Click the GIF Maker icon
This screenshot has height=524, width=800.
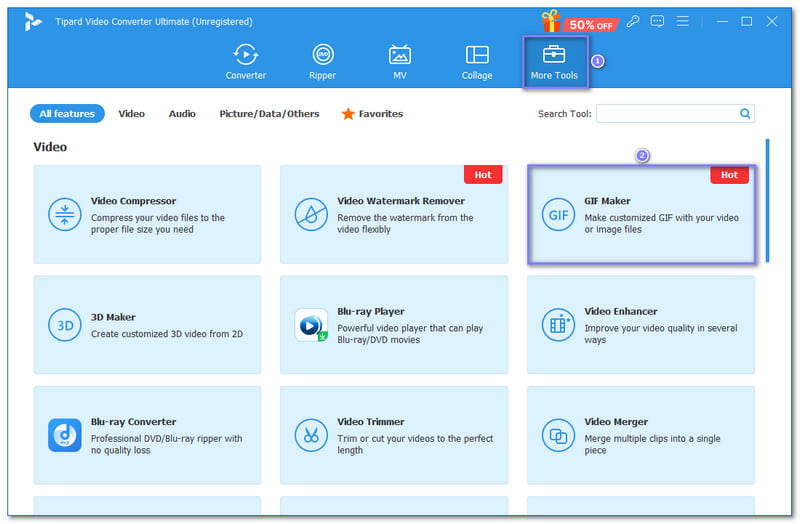(558, 214)
